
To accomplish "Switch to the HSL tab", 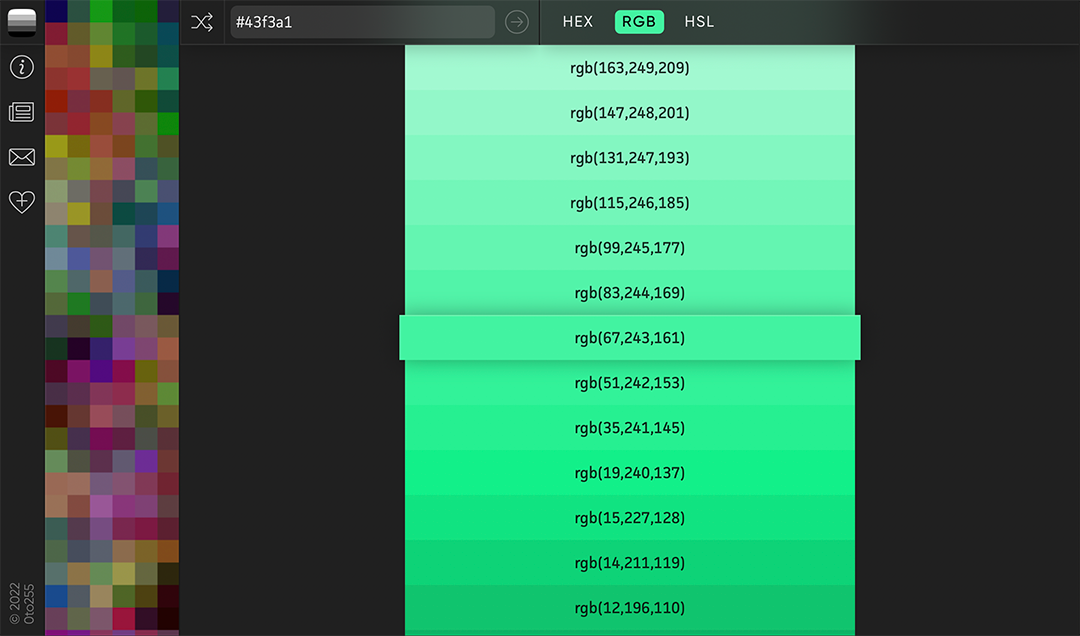I will click(698, 21).
